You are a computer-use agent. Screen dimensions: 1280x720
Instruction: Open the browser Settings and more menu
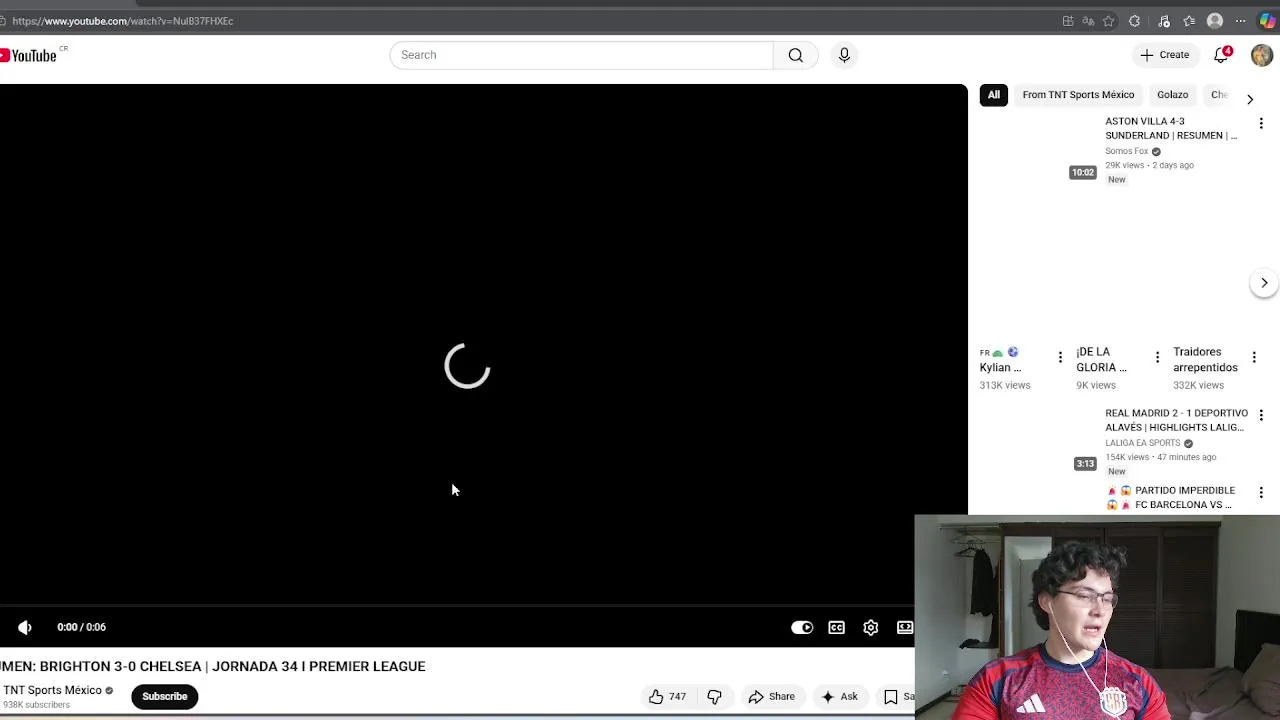(1241, 21)
